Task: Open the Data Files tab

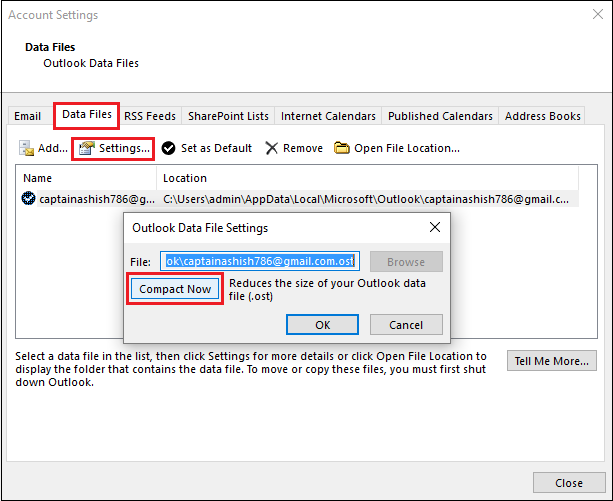Action: click(87, 115)
